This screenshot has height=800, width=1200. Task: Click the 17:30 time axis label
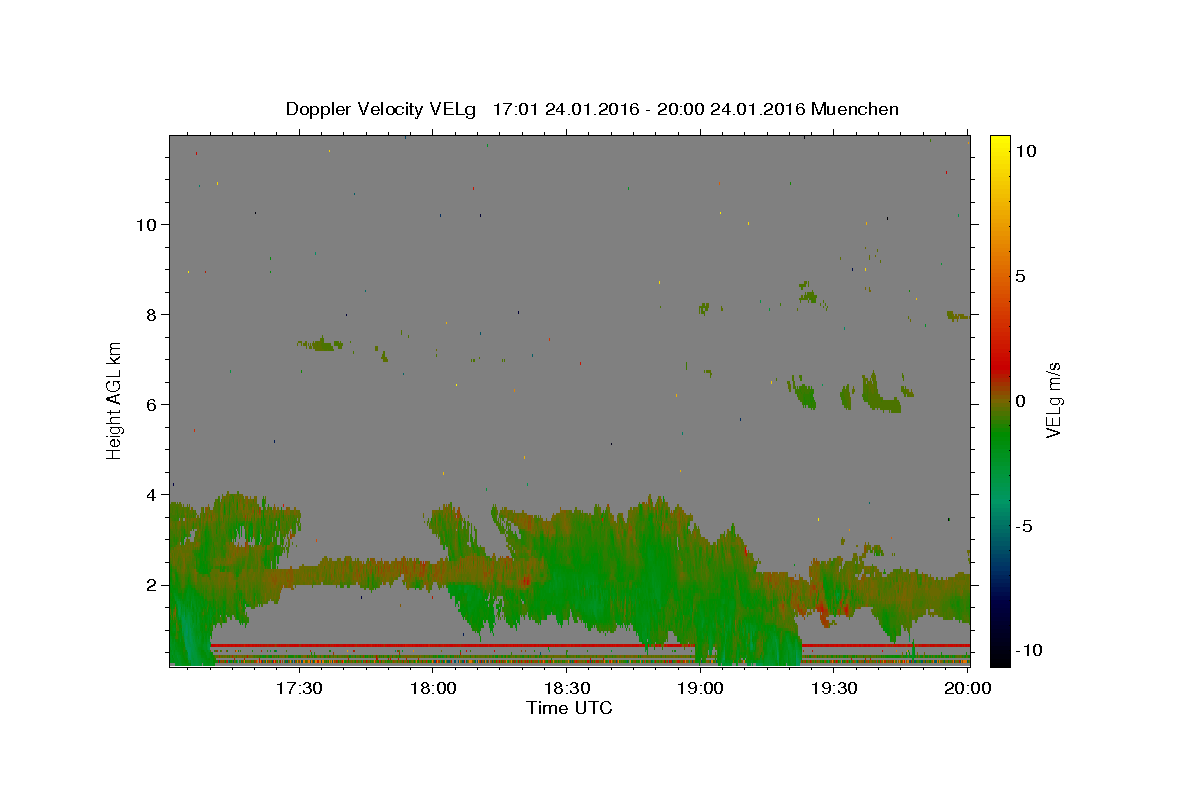[x=299, y=688]
